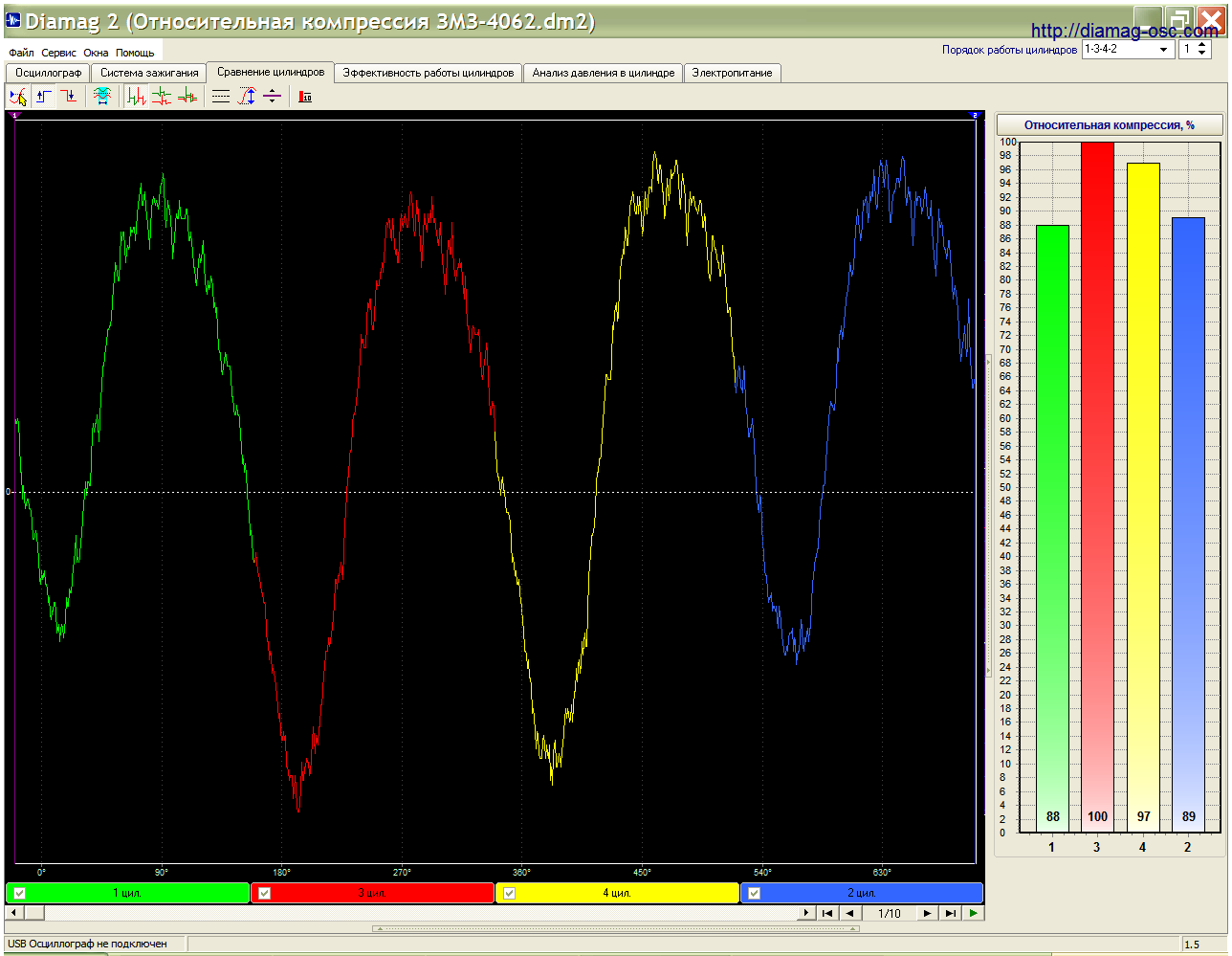Click the Порядок работы цилиндров label

point(1009,50)
